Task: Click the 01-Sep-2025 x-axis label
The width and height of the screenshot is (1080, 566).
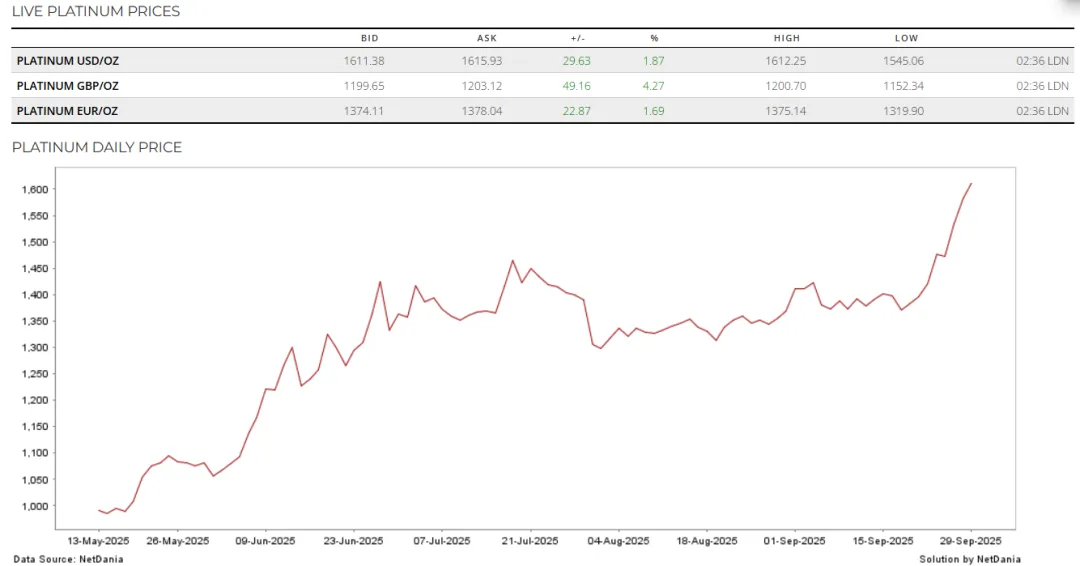Action: [x=794, y=541]
